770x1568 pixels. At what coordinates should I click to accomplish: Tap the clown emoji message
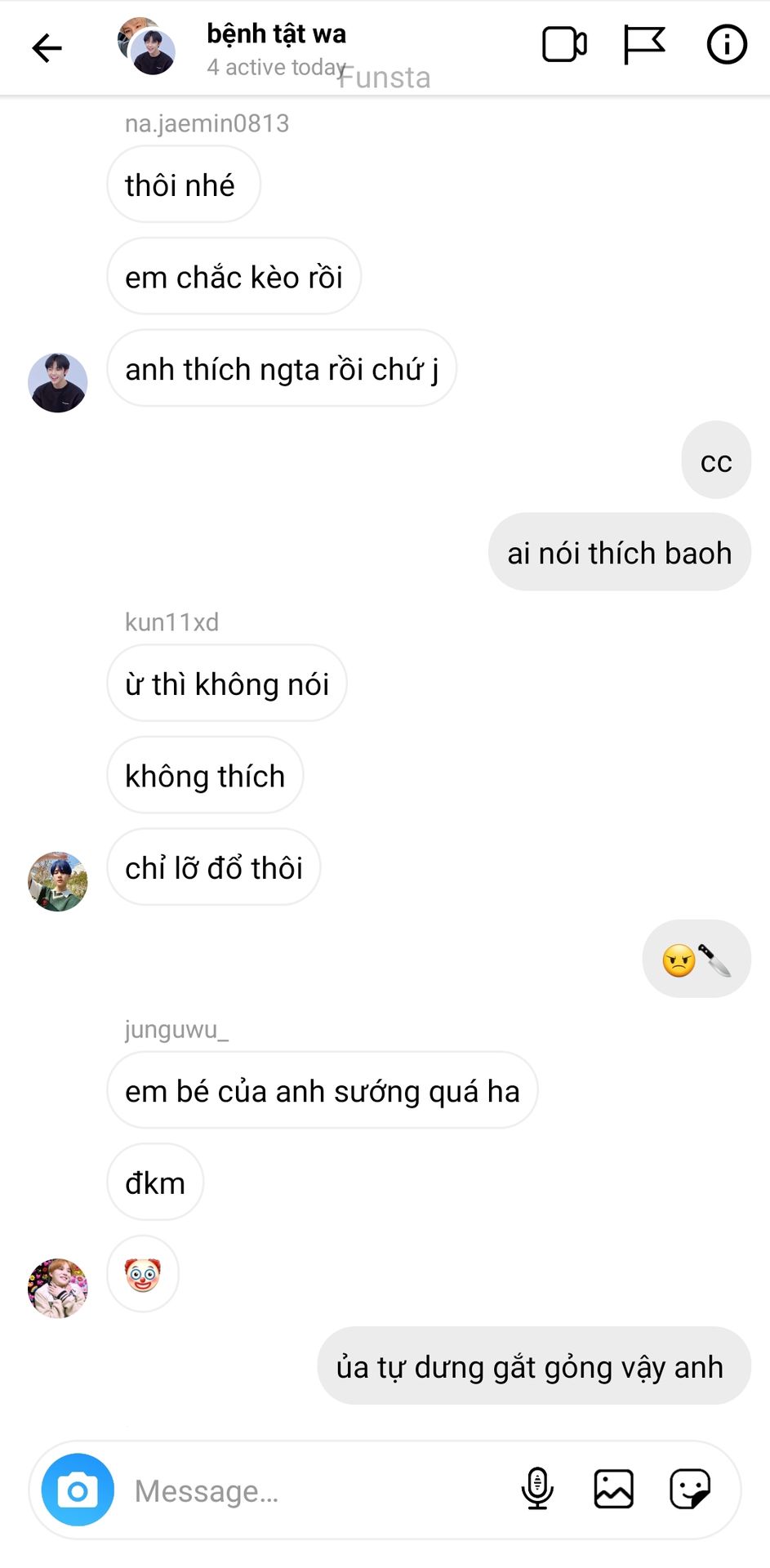point(143,1274)
